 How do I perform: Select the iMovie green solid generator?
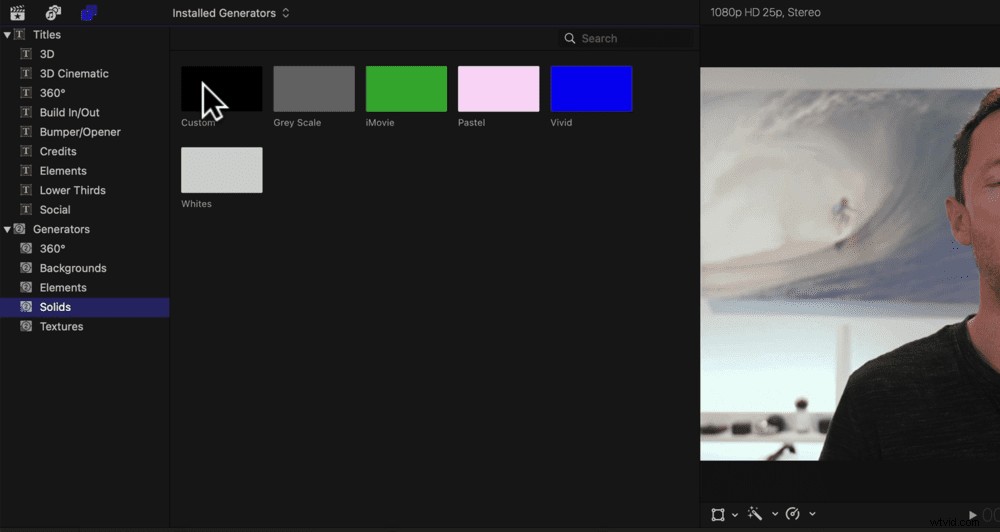(406, 89)
